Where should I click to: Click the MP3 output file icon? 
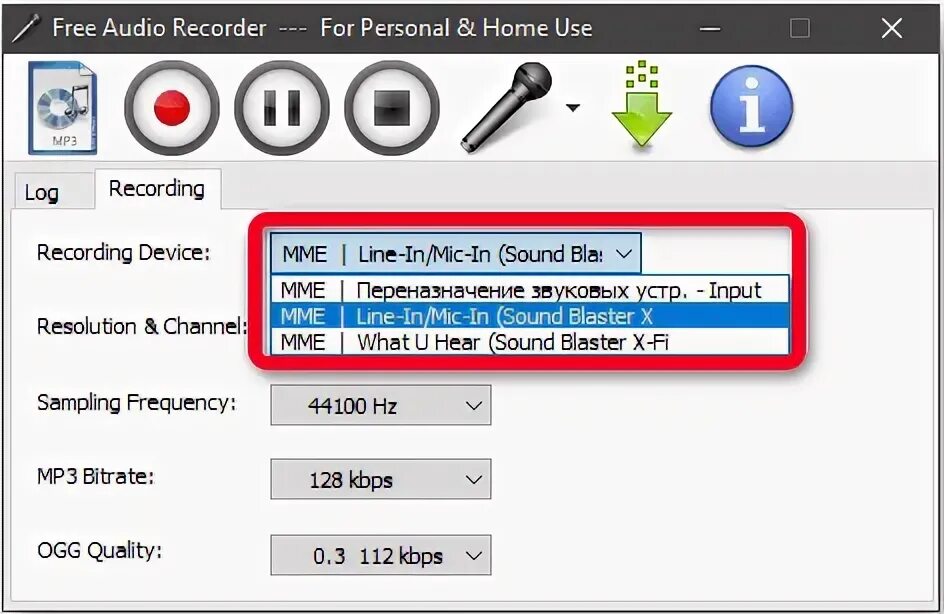pos(62,108)
